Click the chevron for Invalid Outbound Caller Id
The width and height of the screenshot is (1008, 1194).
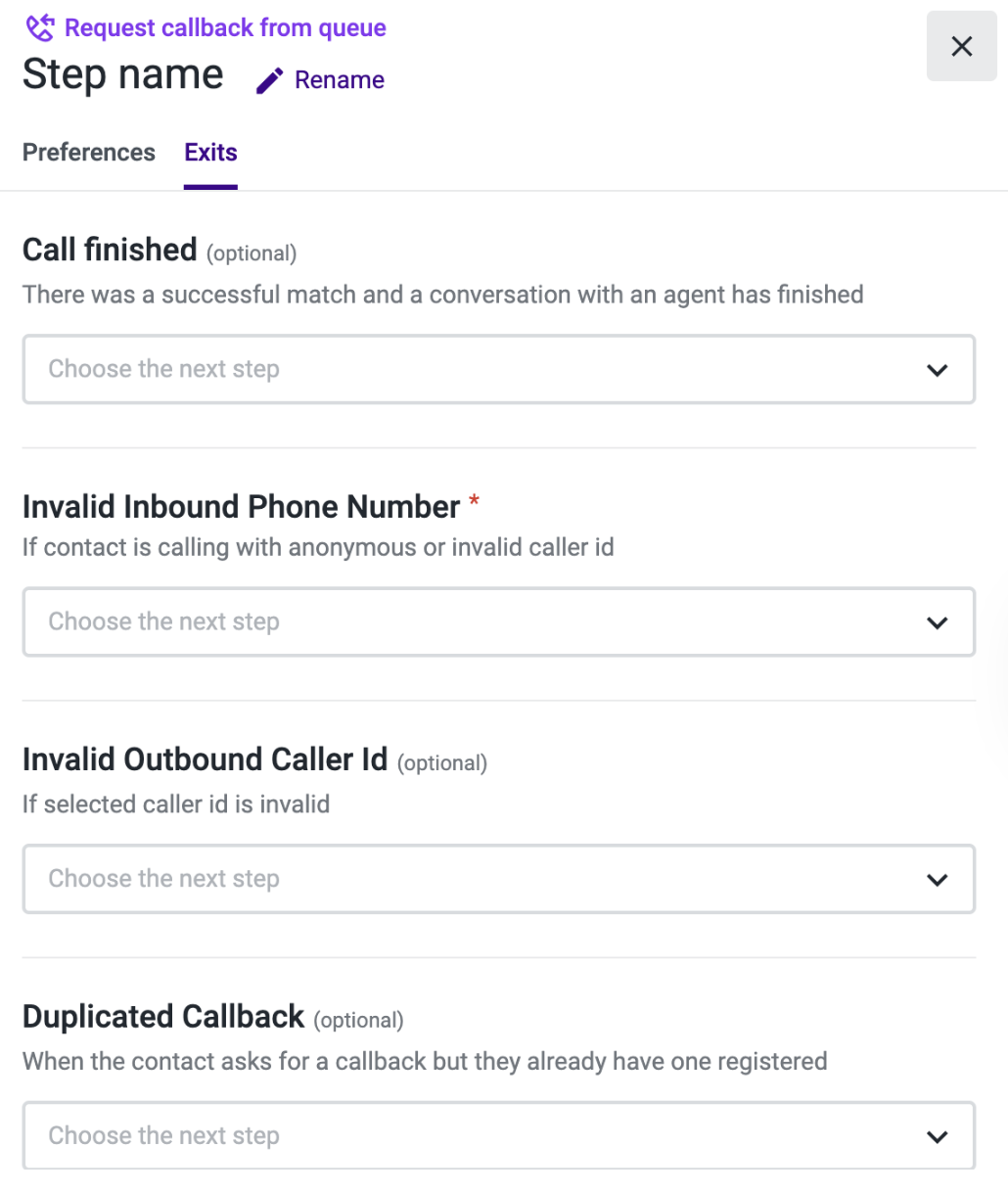(x=937, y=880)
